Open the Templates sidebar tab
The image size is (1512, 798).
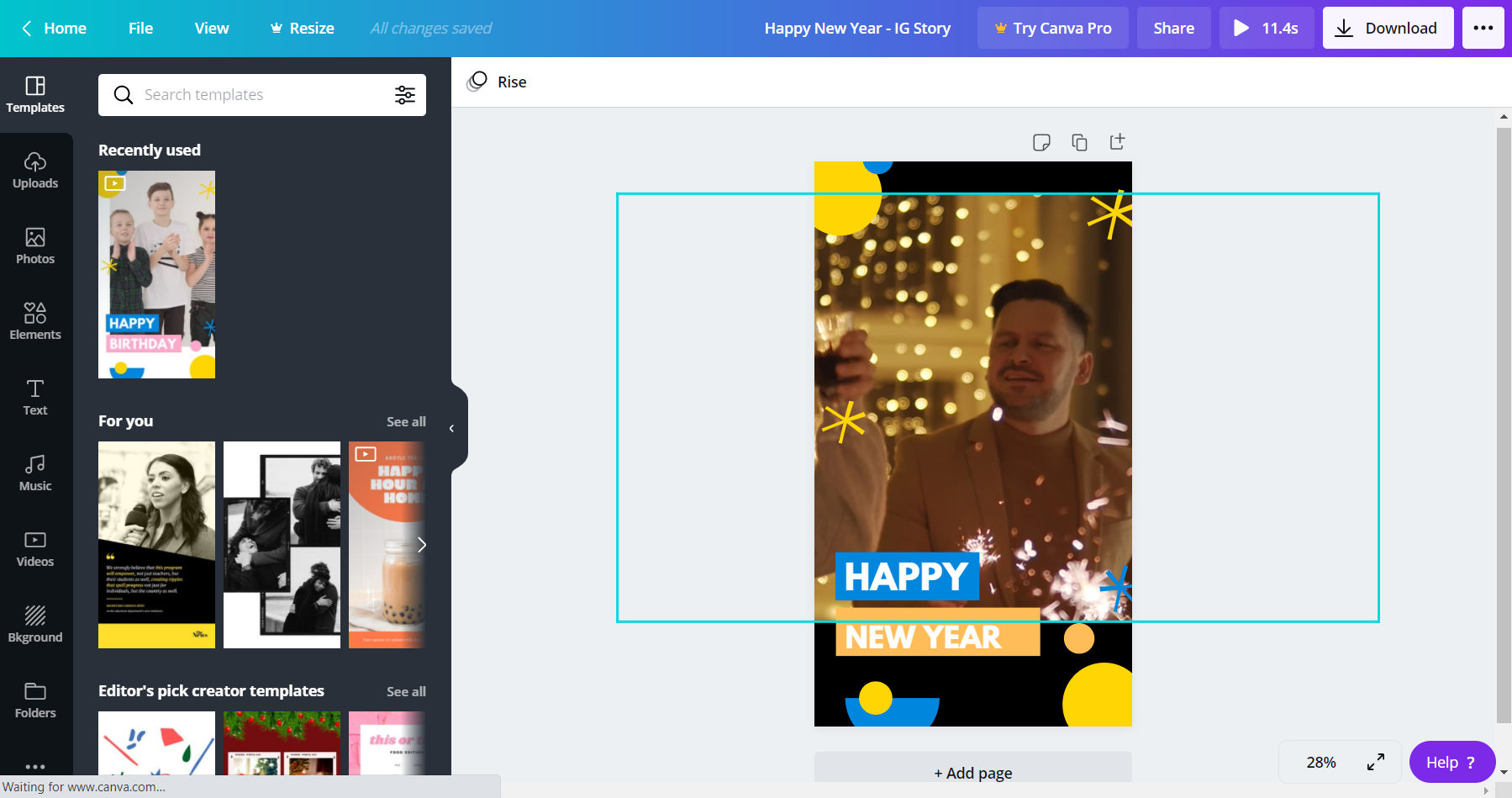coord(35,95)
